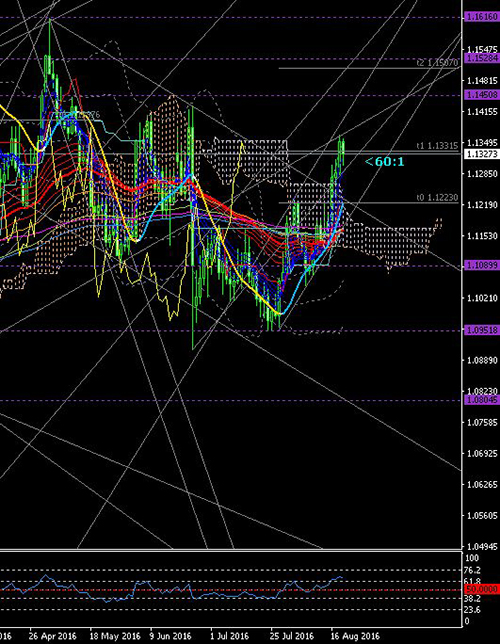The width and height of the screenshot is (500, 644).
Task: Select the 1.04945 price scale value
Action: tap(482, 547)
